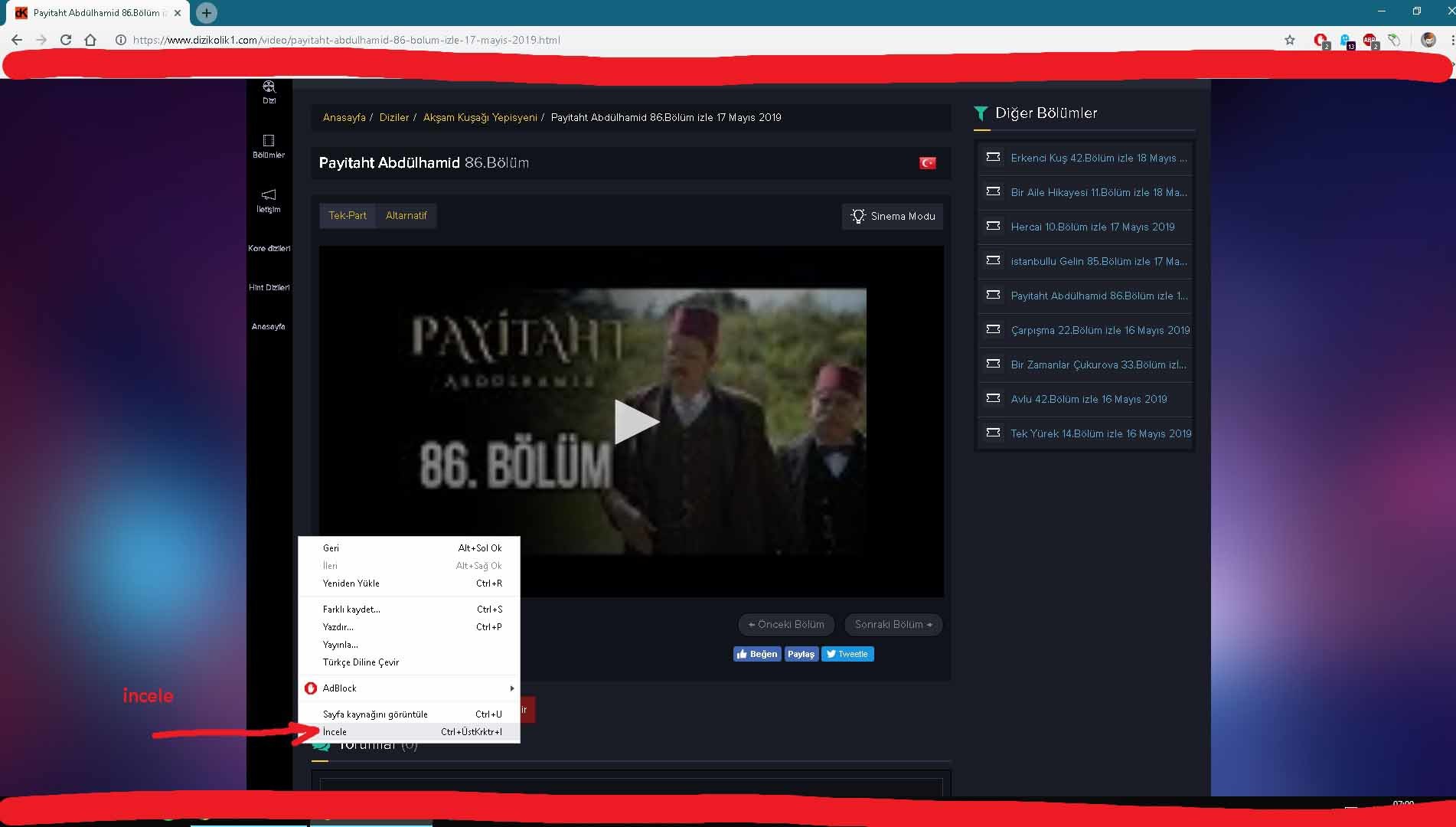Open the profile avatar icon
Viewport: 1456px width, 827px height.
pos(1428,40)
